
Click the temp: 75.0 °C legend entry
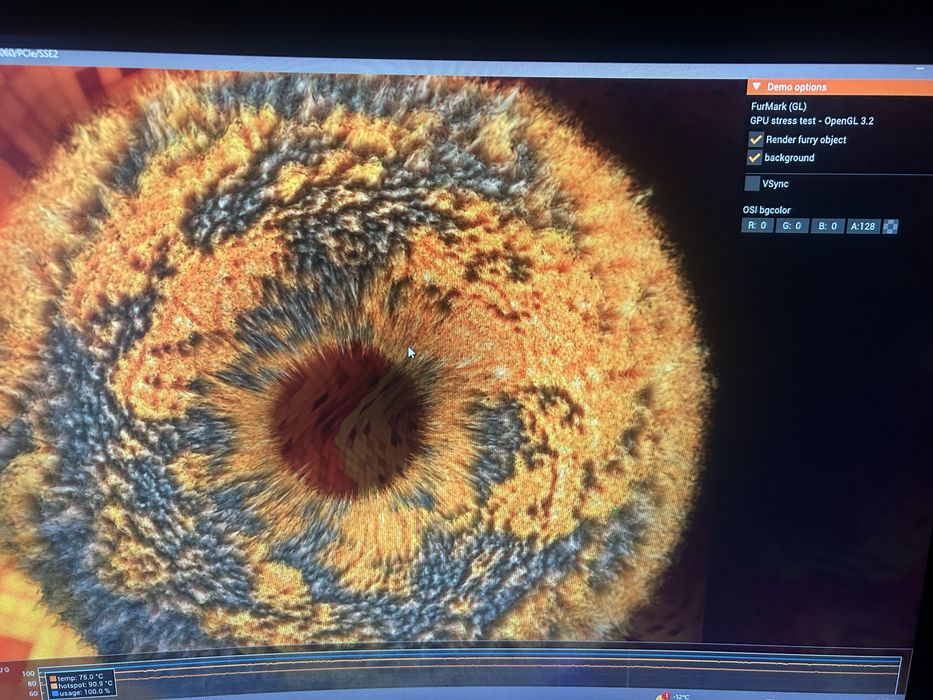[x=76, y=677]
